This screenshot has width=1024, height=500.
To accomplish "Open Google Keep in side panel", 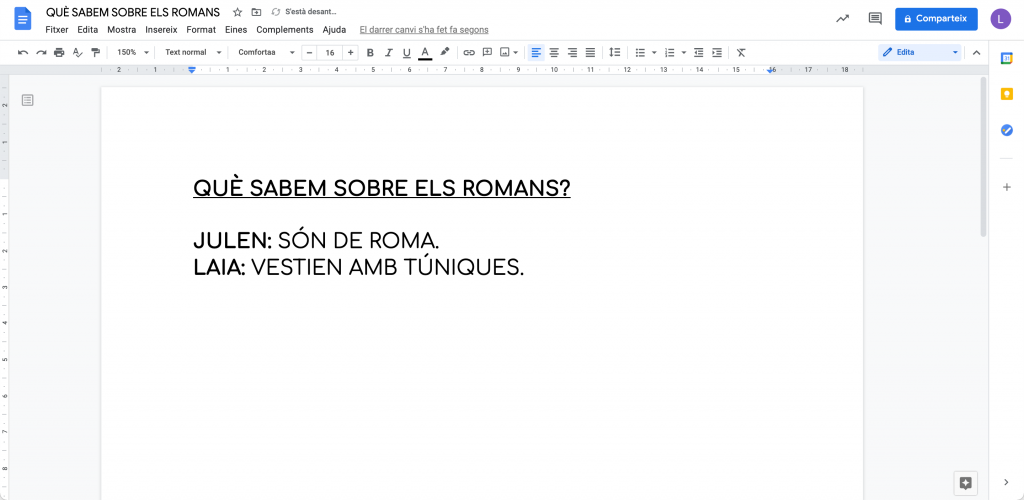I will click(x=1007, y=94).
